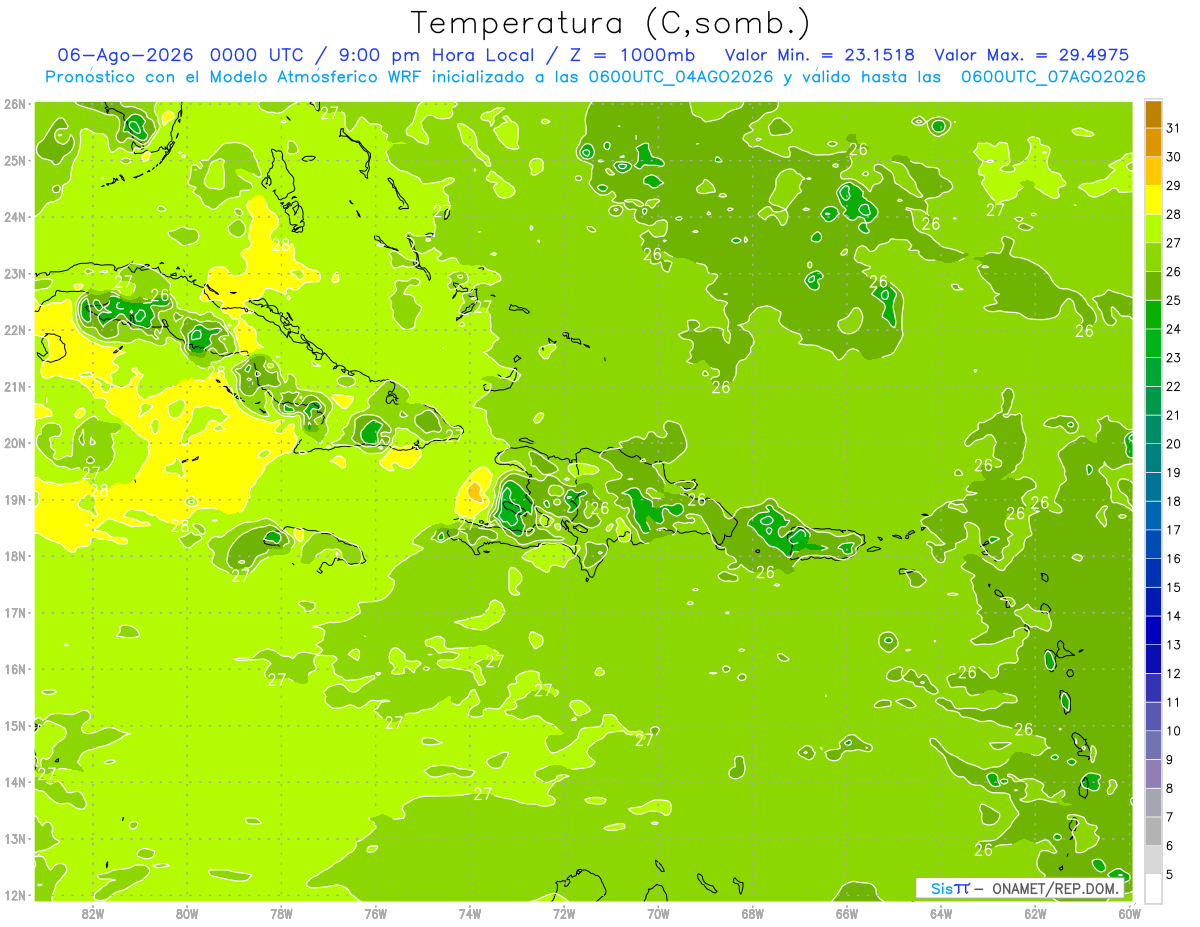The height and width of the screenshot is (927, 1200).
Task: Click the 74W longitude axis label
Action: coord(470,913)
